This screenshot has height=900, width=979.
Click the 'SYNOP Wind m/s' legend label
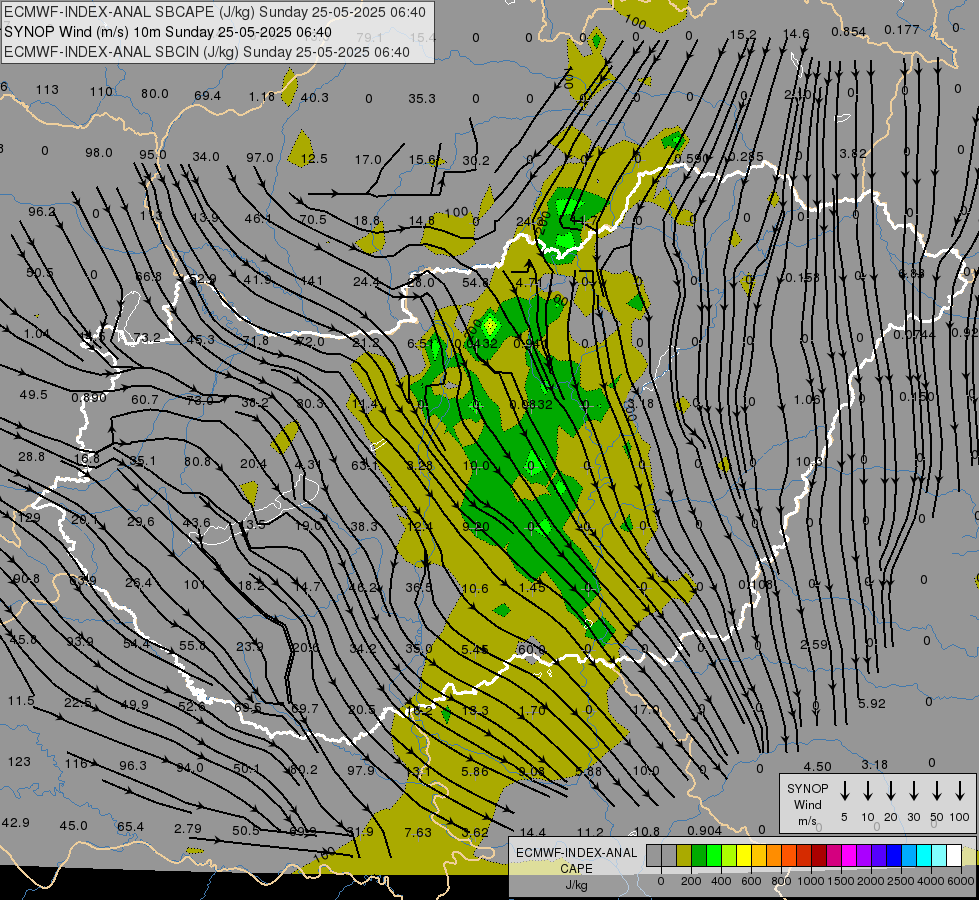[x=807, y=804]
